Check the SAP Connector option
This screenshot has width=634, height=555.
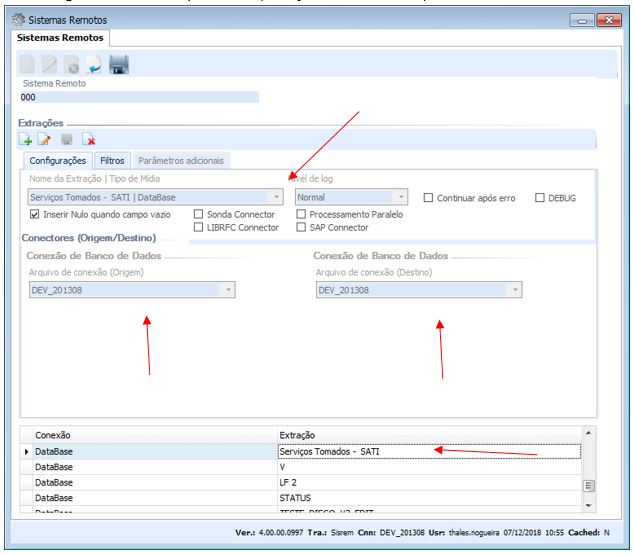[x=301, y=227]
